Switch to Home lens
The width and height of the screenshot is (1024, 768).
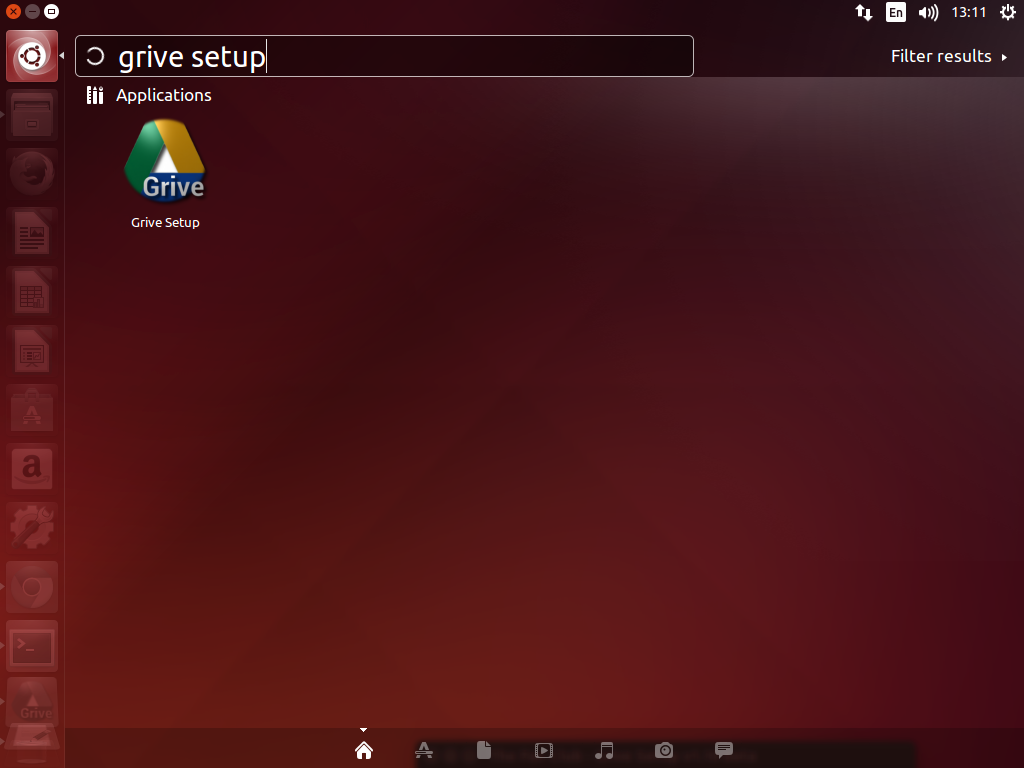pyautogui.click(x=364, y=750)
